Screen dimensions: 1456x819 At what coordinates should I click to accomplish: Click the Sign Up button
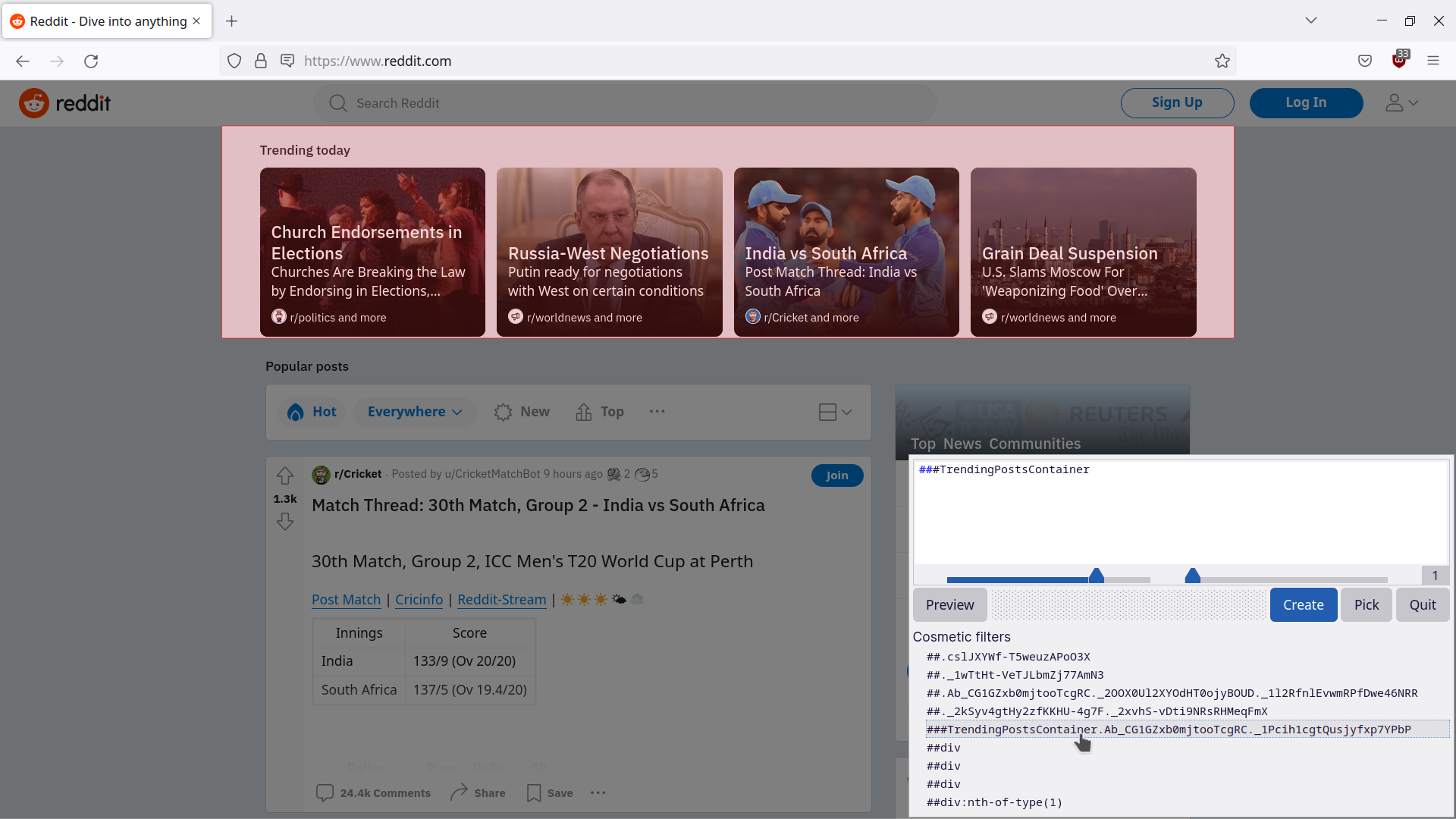1177,103
